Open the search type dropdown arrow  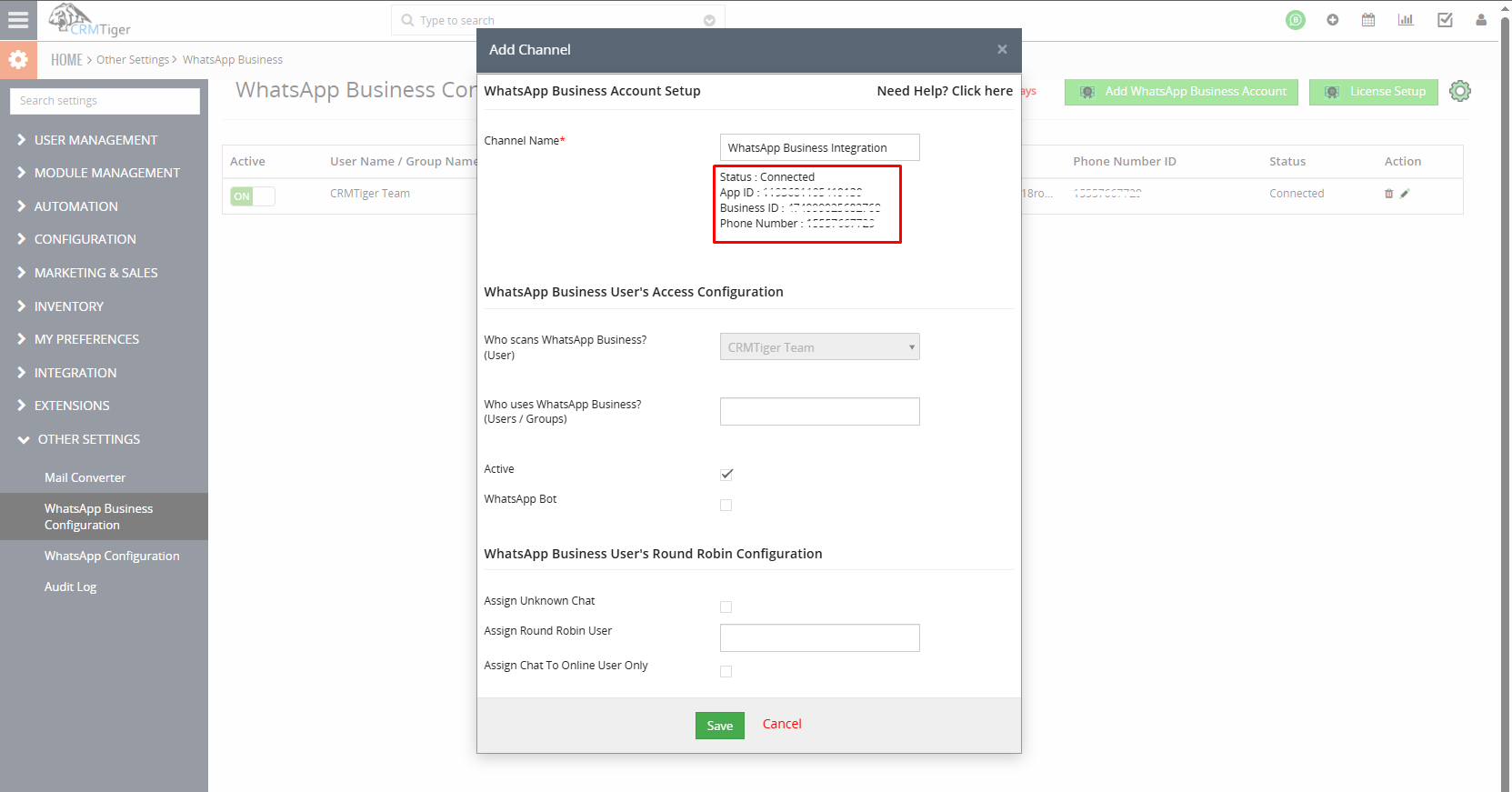709,21
